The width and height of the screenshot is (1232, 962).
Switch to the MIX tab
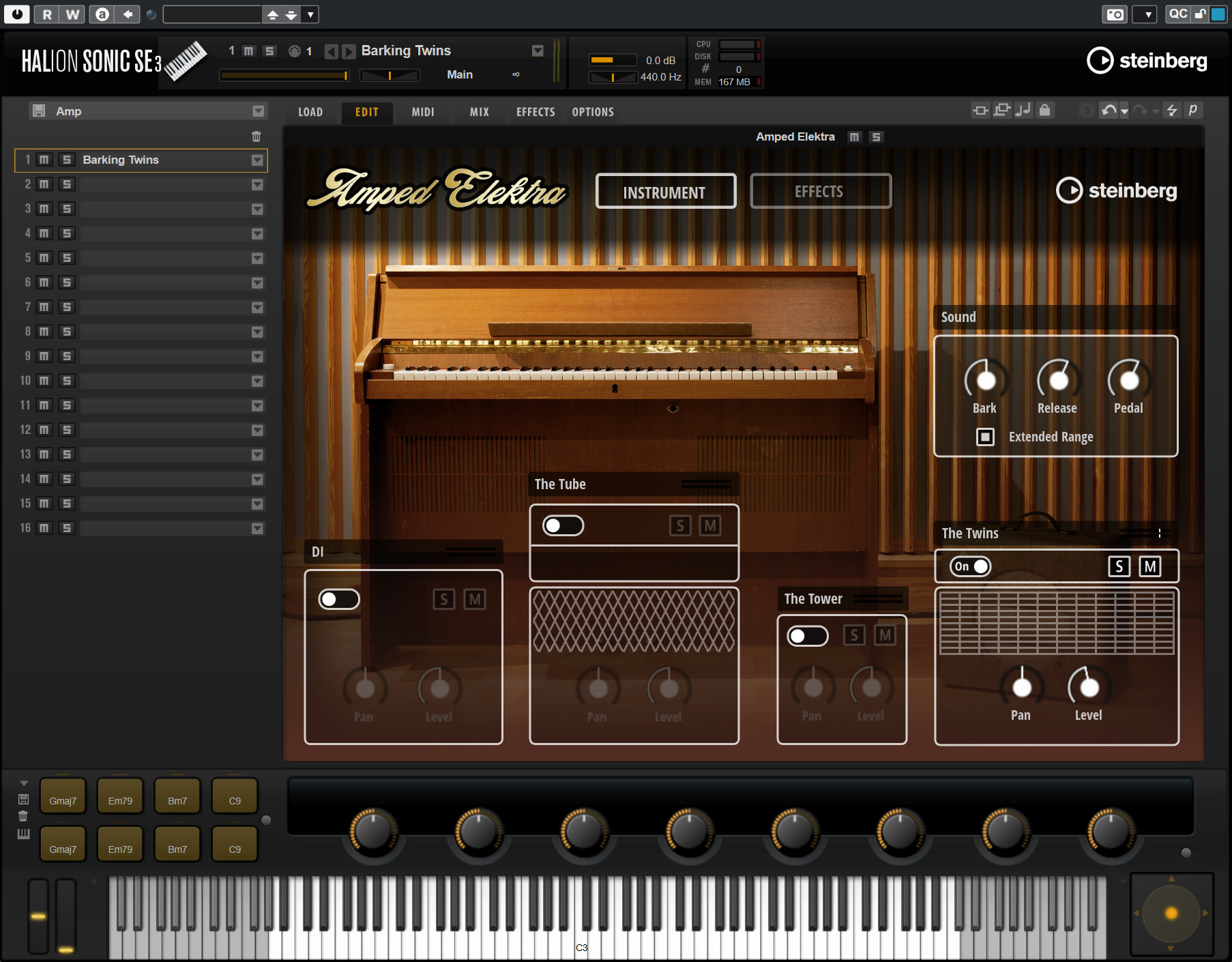479,112
